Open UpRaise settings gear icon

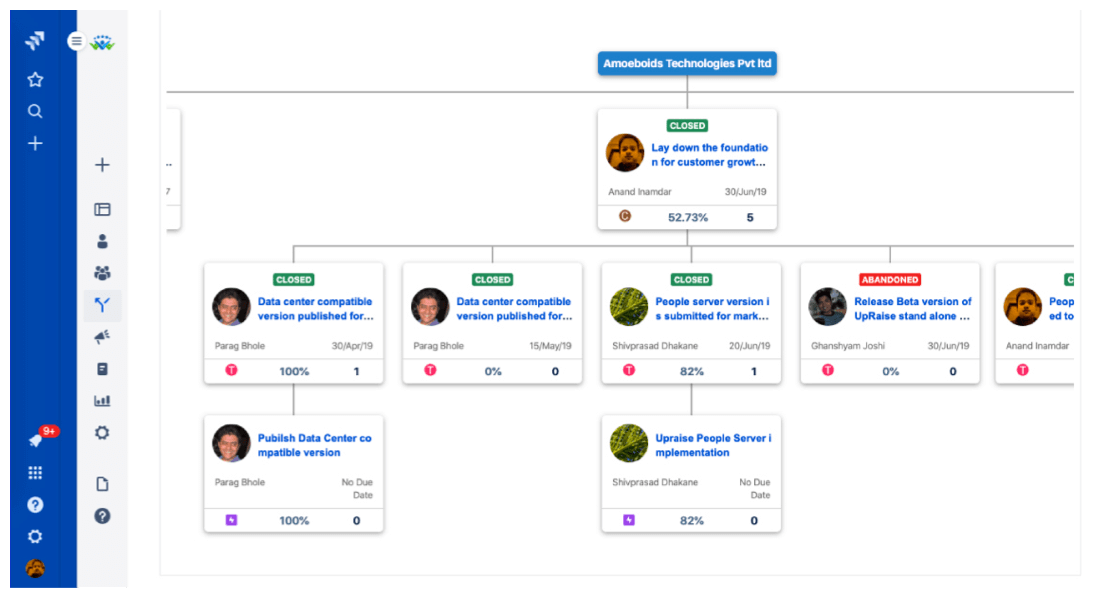(102, 432)
